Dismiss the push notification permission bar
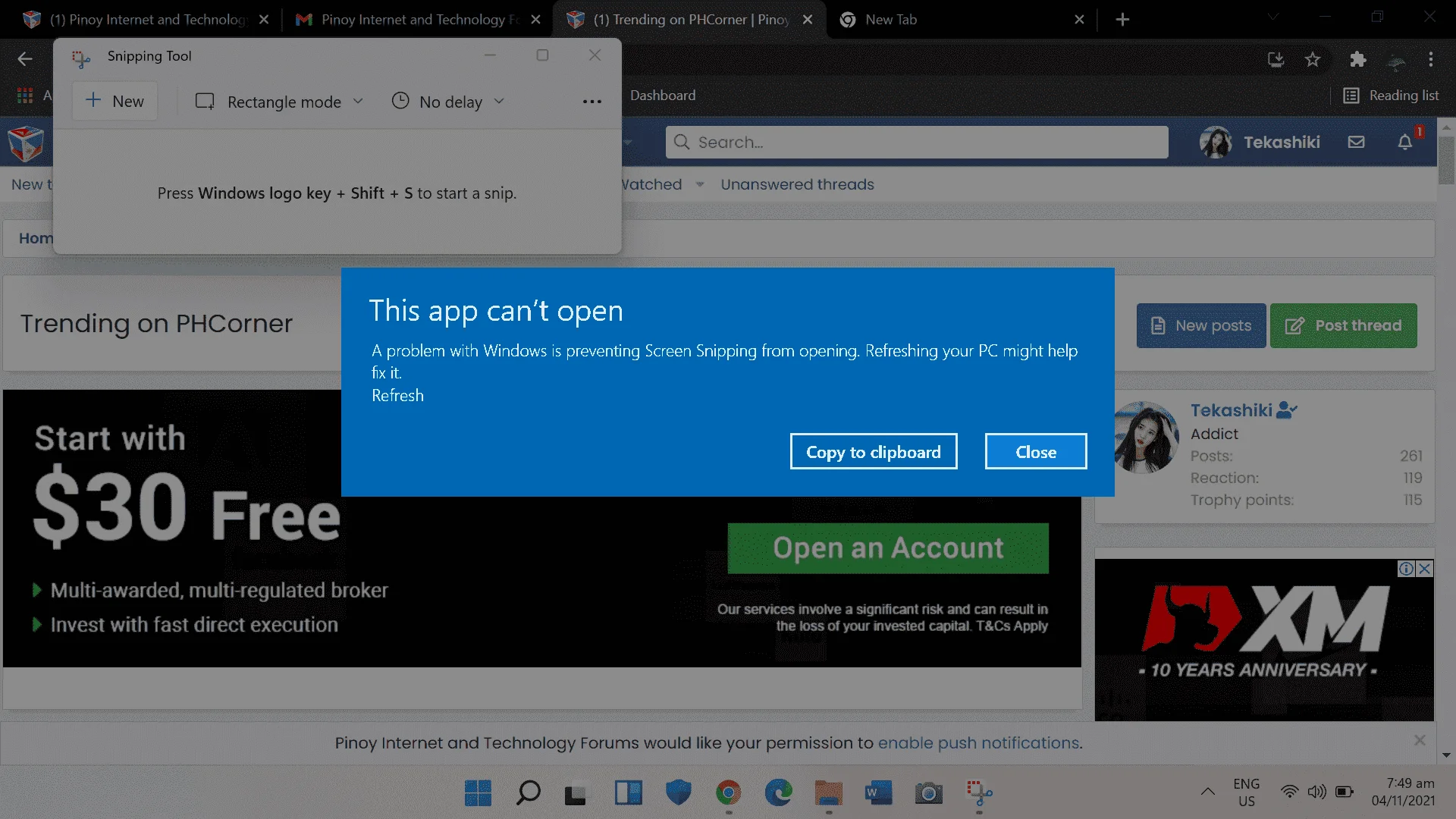Screen dimensions: 1456x819 pyautogui.click(x=1420, y=740)
